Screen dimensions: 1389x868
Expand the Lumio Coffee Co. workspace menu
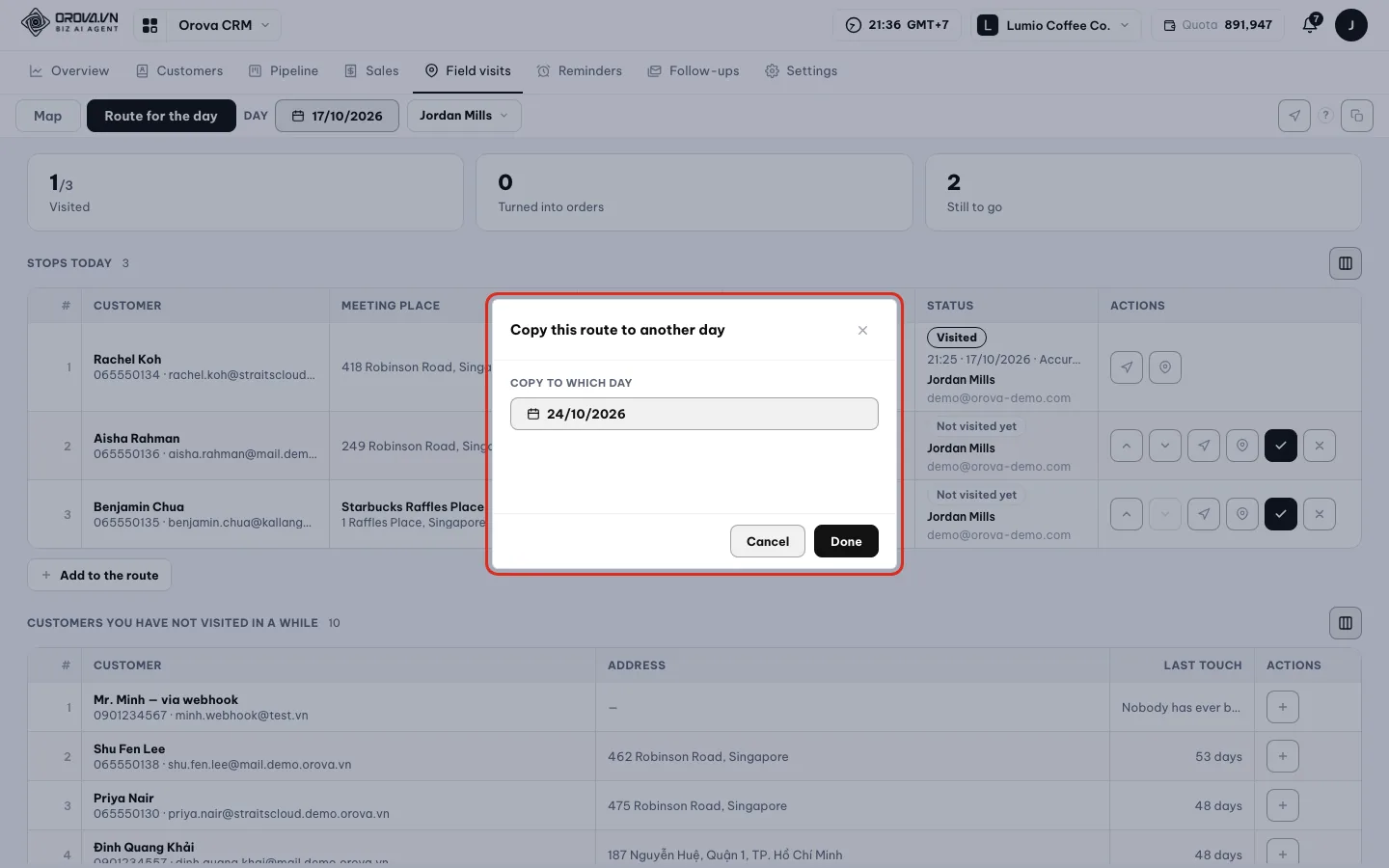click(x=1057, y=25)
